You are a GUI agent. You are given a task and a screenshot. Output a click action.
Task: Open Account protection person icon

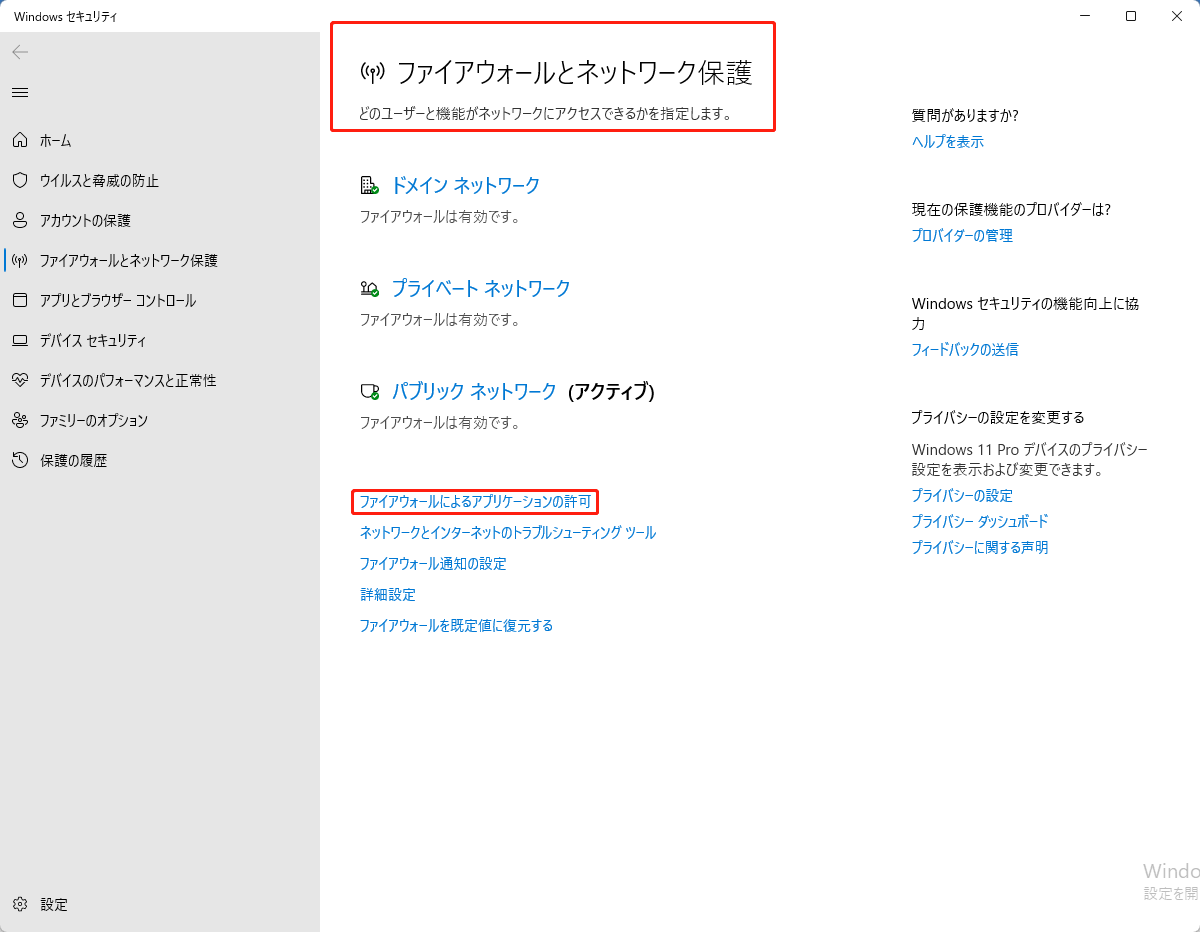(x=20, y=220)
